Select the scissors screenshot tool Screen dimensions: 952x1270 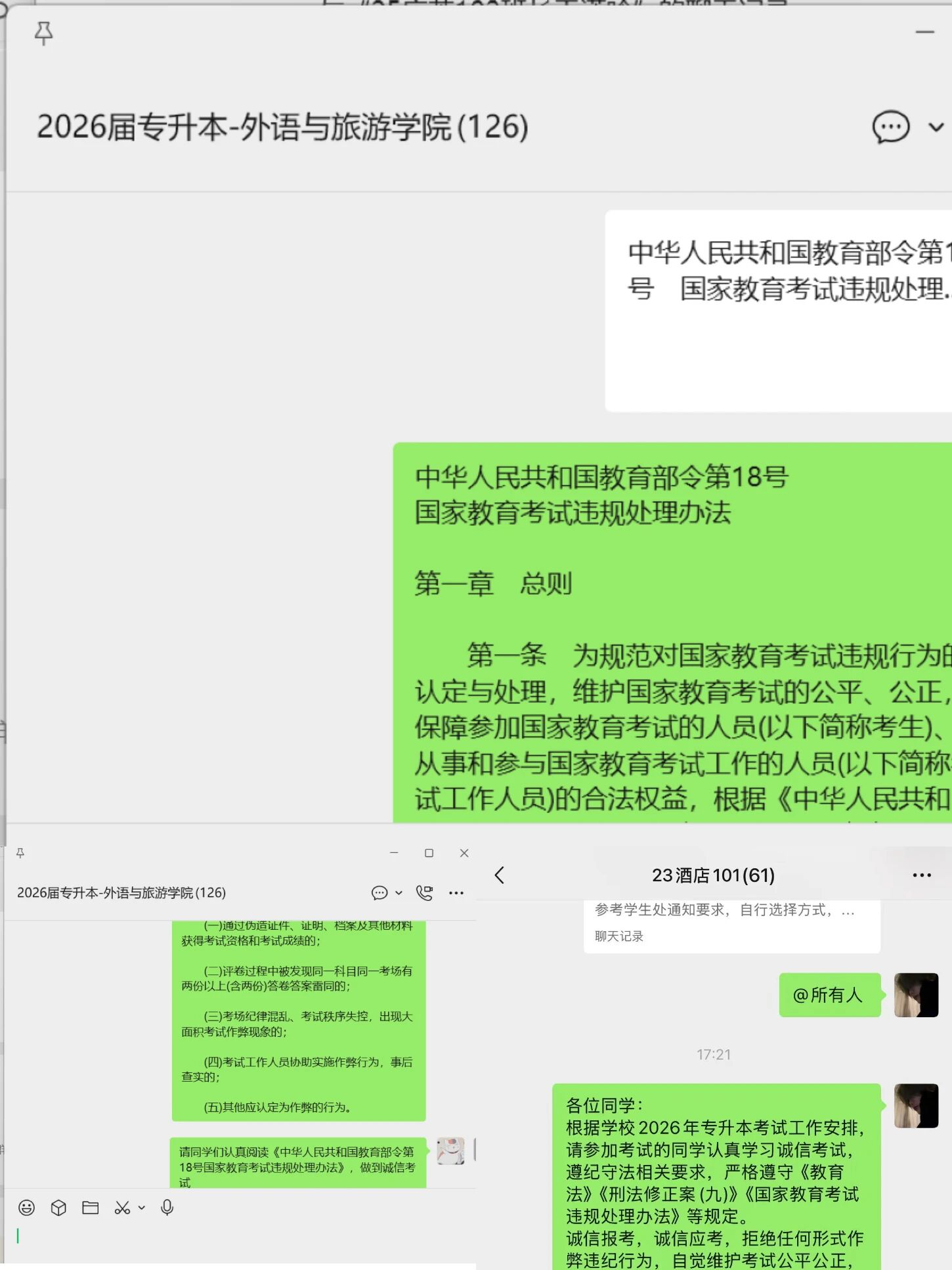[x=121, y=1208]
